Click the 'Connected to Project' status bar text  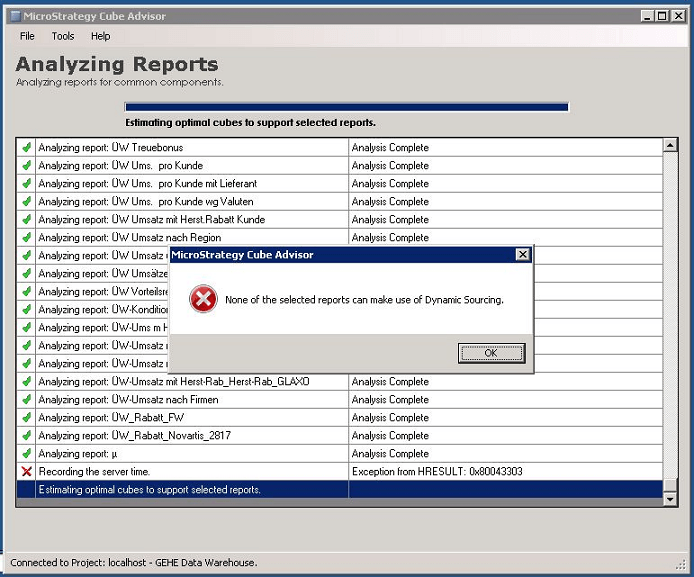134,563
